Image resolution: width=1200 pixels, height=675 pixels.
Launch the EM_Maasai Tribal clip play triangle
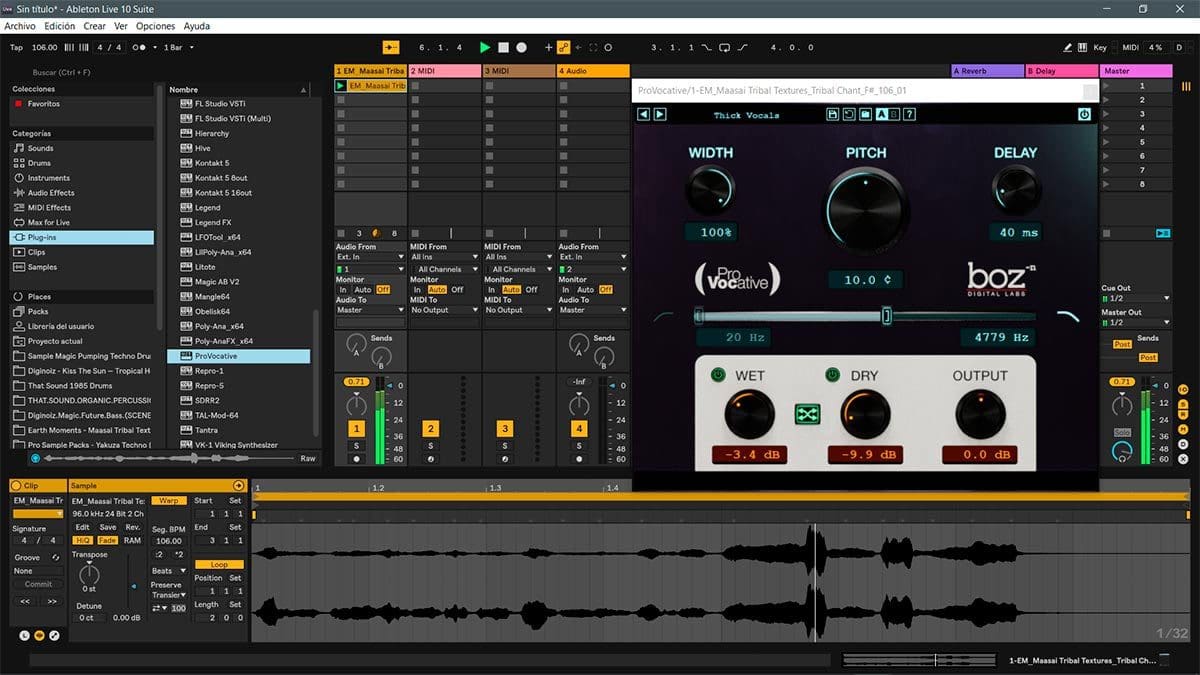pyautogui.click(x=340, y=86)
